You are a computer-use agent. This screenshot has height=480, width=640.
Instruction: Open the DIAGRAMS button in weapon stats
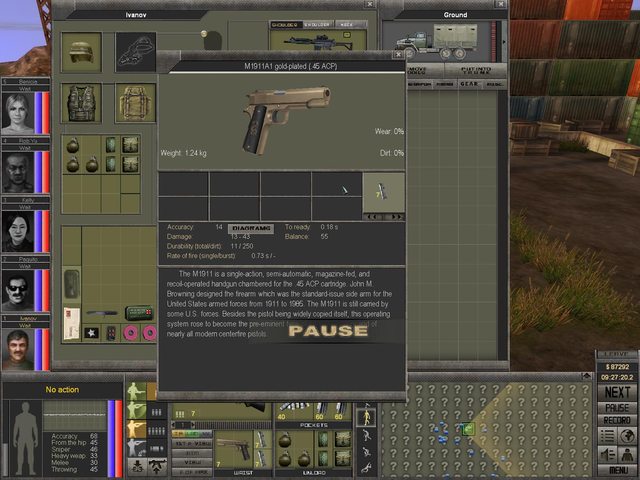[x=251, y=228]
